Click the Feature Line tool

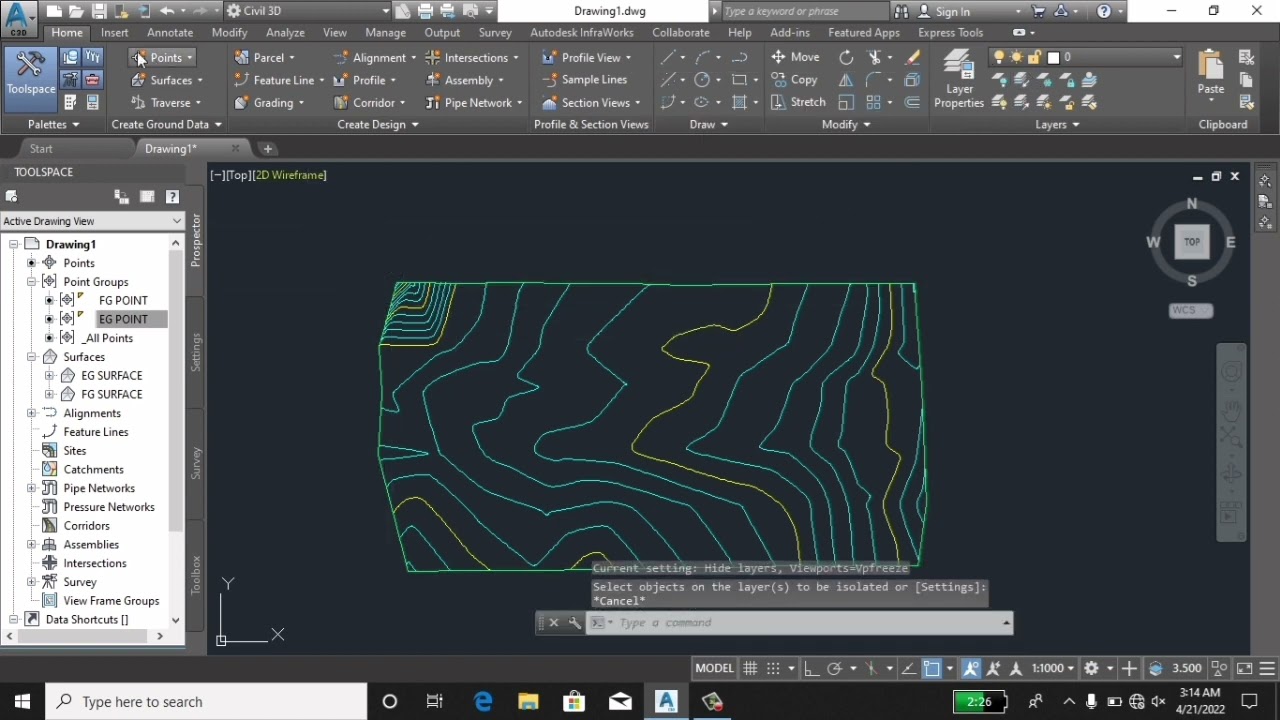point(279,80)
